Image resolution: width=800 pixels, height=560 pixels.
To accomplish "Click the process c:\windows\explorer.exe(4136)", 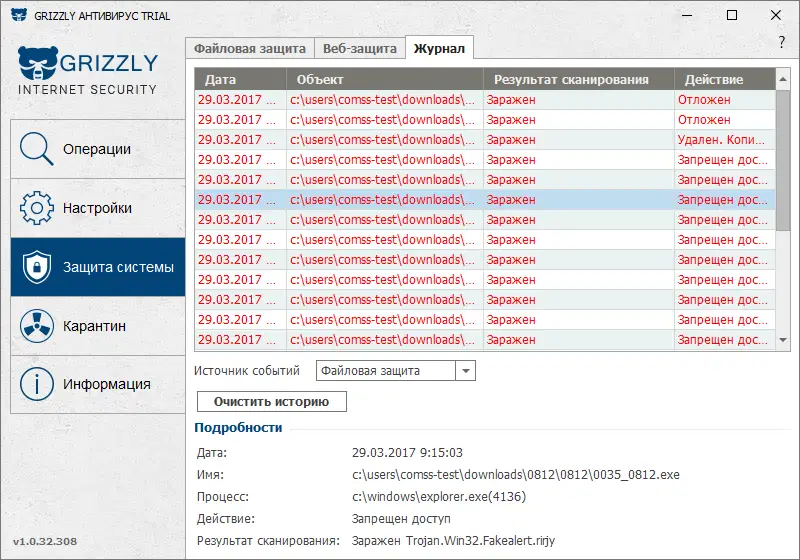I will [439, 497].
